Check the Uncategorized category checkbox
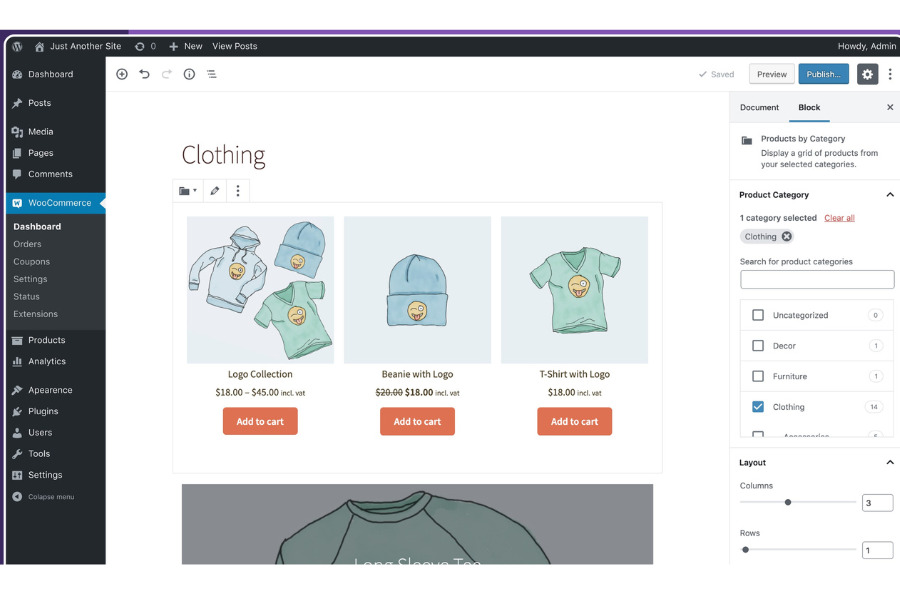 758,315
